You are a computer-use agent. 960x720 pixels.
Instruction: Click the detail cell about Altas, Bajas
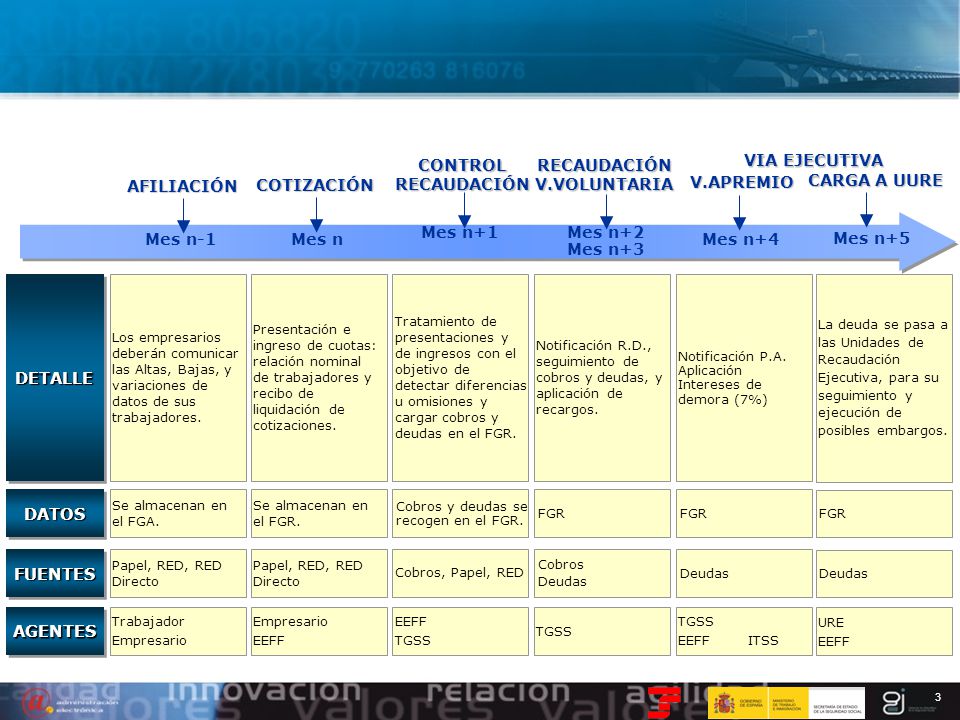point(178,378)
